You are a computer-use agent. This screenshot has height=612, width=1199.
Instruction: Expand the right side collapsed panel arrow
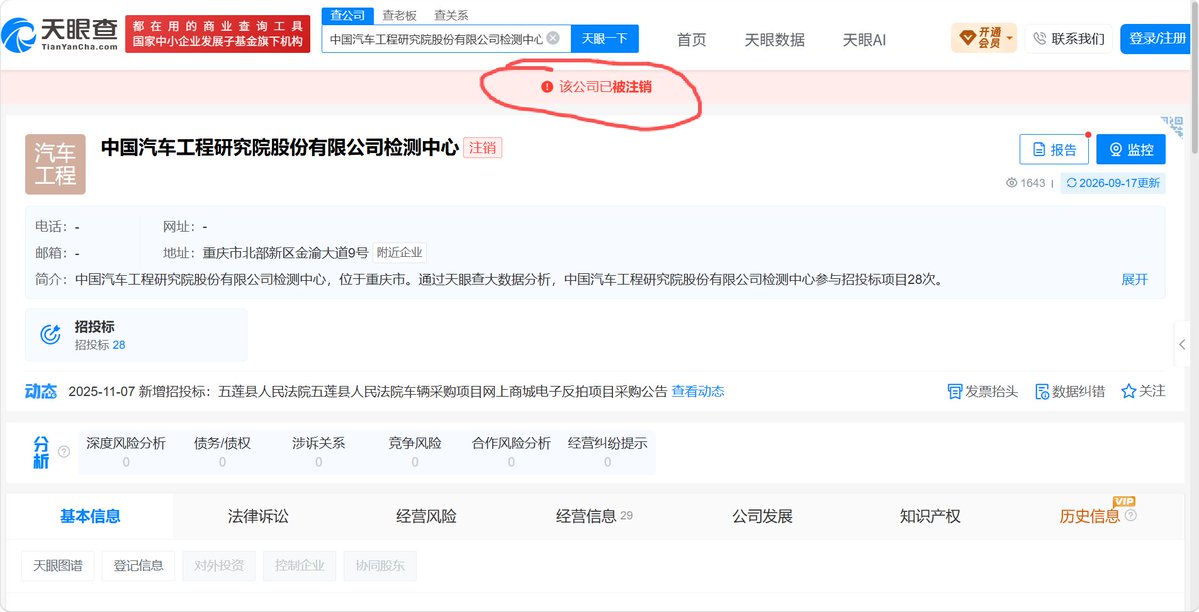[1183, 344]
